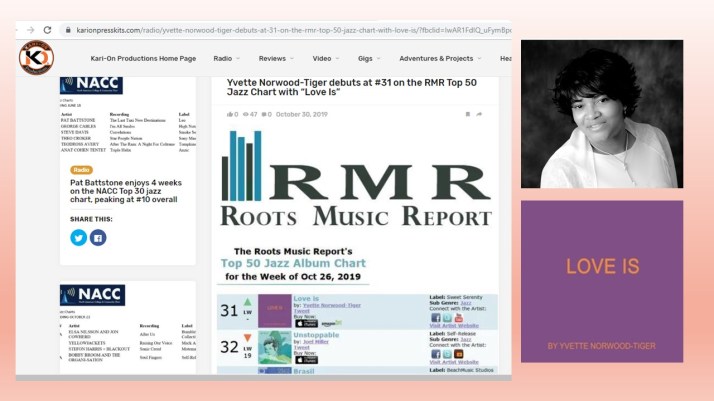Open the Twitter icon in the Unstoppable row
The image size is (714, 401).
[x=447, y=354]
